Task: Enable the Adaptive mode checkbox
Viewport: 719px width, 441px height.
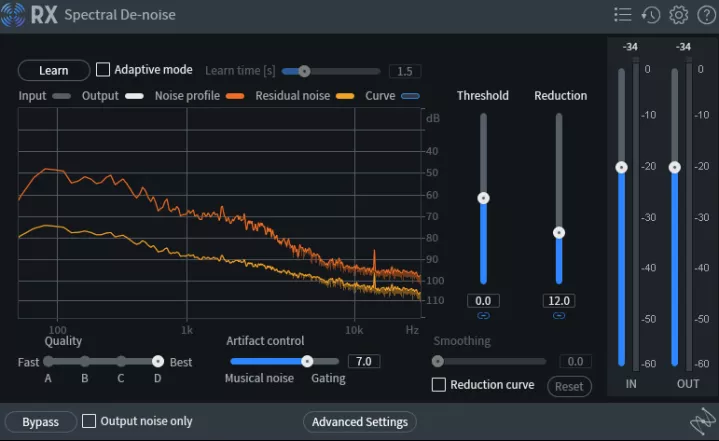Action: click(x=103, y=70)
